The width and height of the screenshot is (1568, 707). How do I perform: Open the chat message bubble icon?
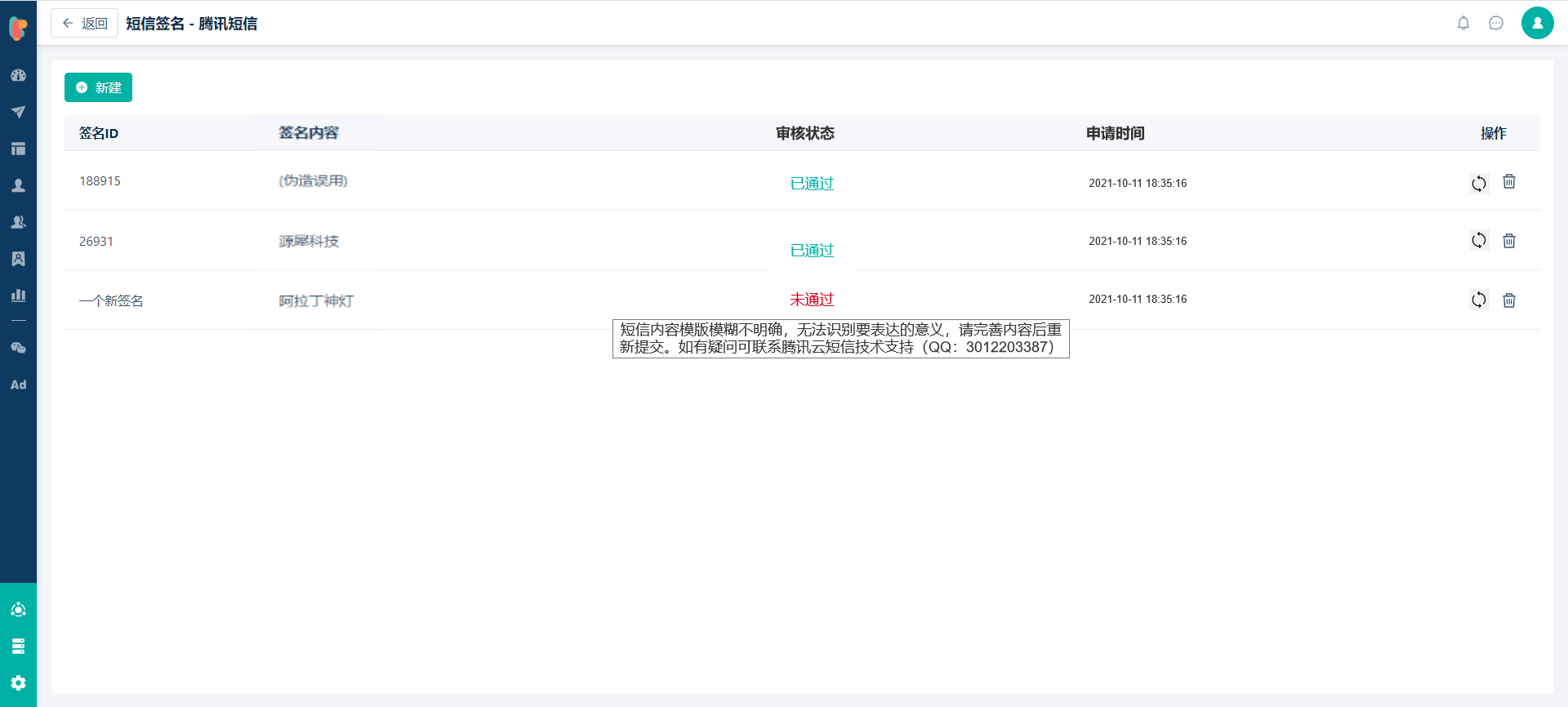pyautogui.click(x=1496, y=23)
